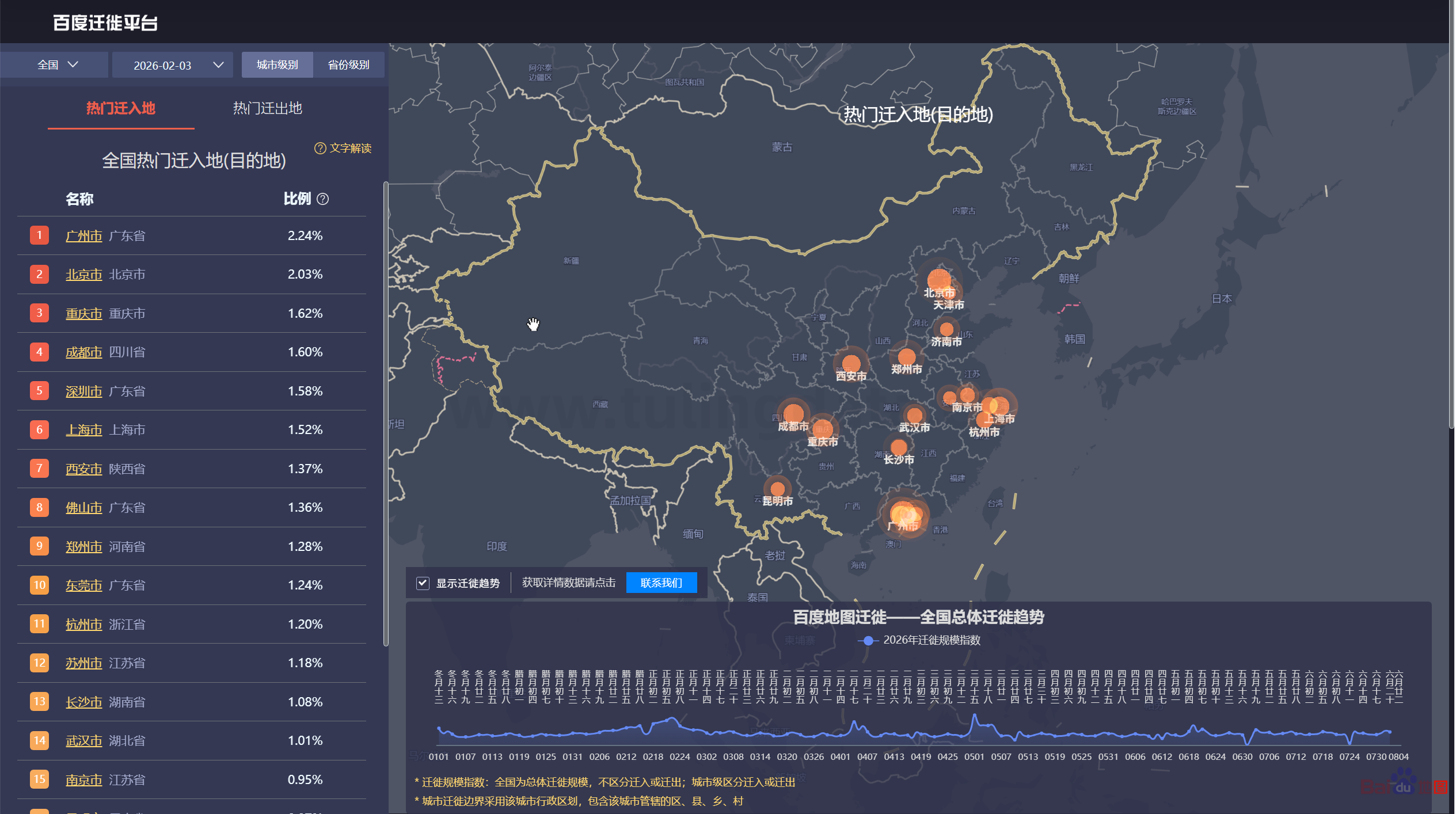Open the 佛山市 link in the list
This screenshot has height=814, width=1456.
coord(83,508)
